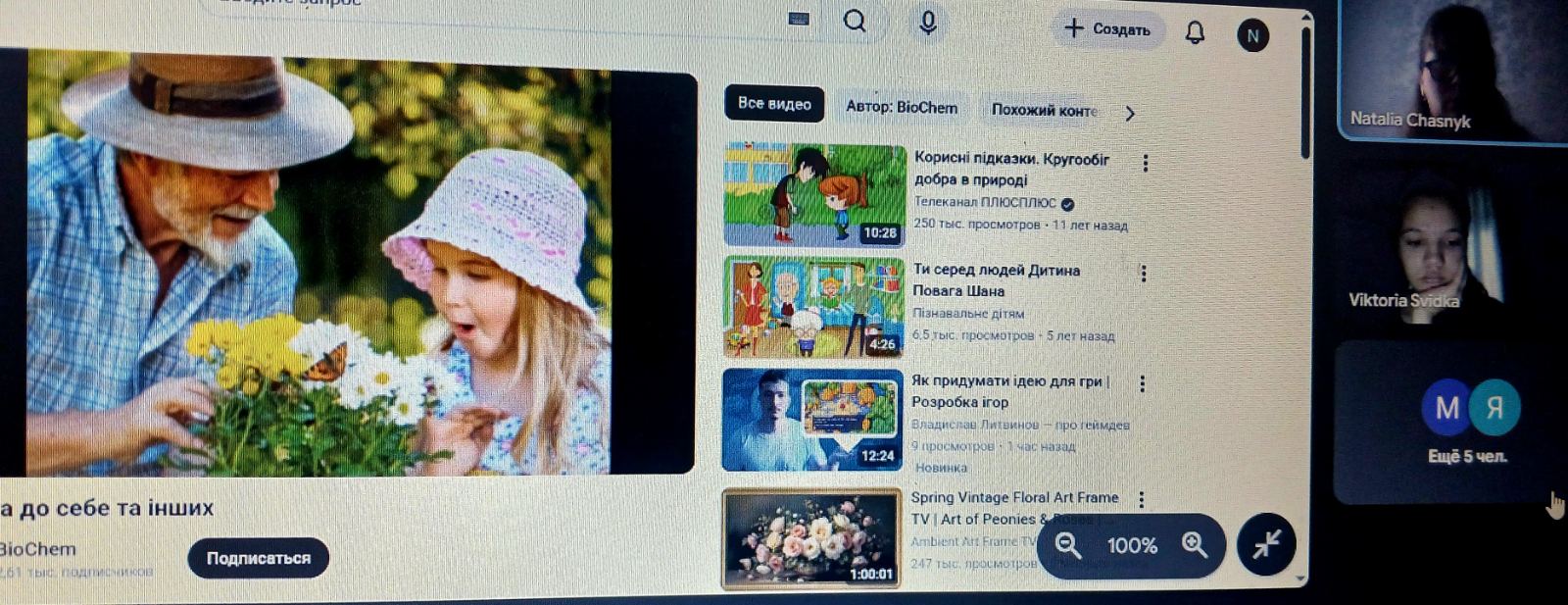Zoom out with the minus magnifier
This screenshot has height=605, width=1568.
pos(1068,545)
